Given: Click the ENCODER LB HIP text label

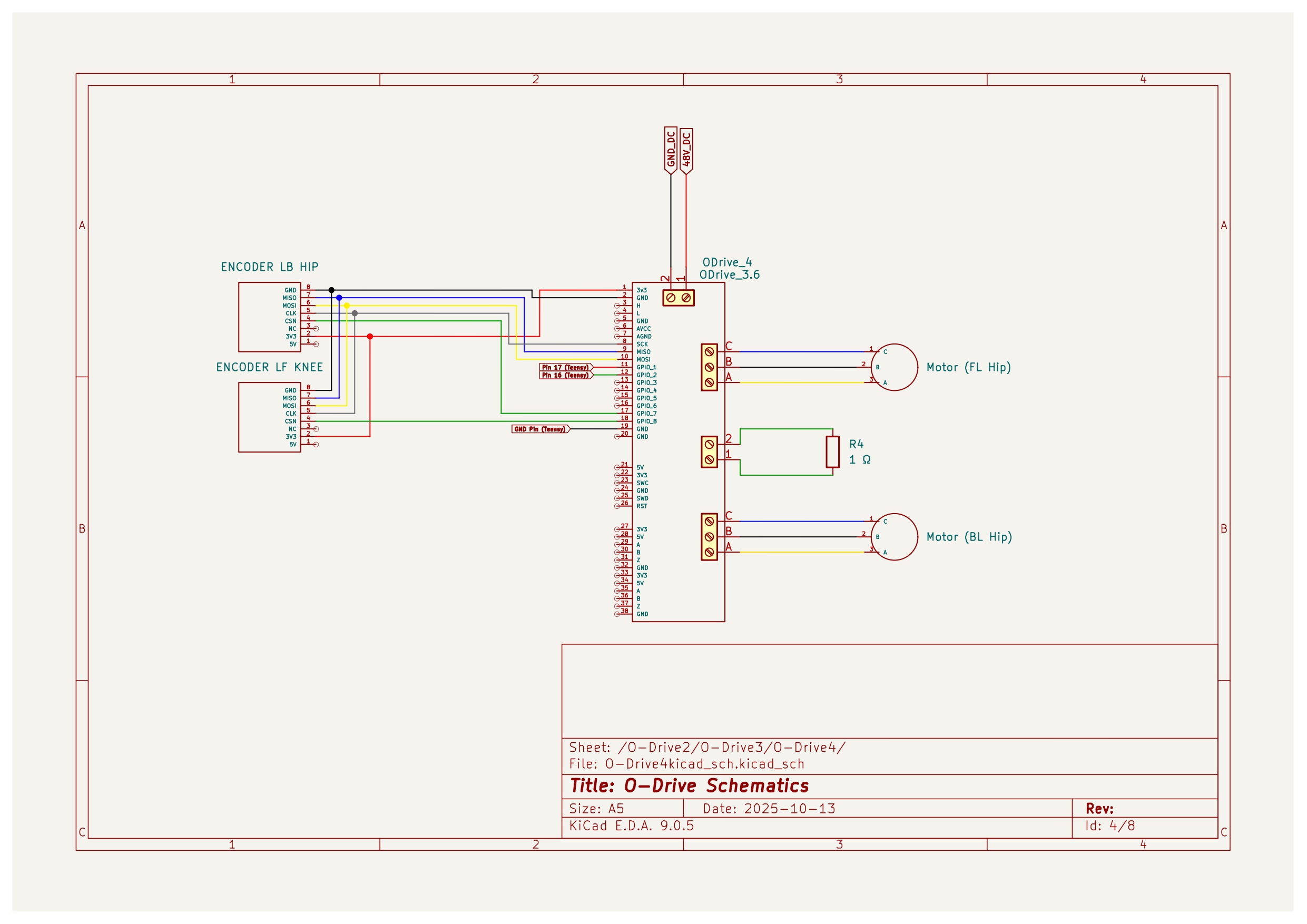Looking at the screenshot, I should (270, 267).
